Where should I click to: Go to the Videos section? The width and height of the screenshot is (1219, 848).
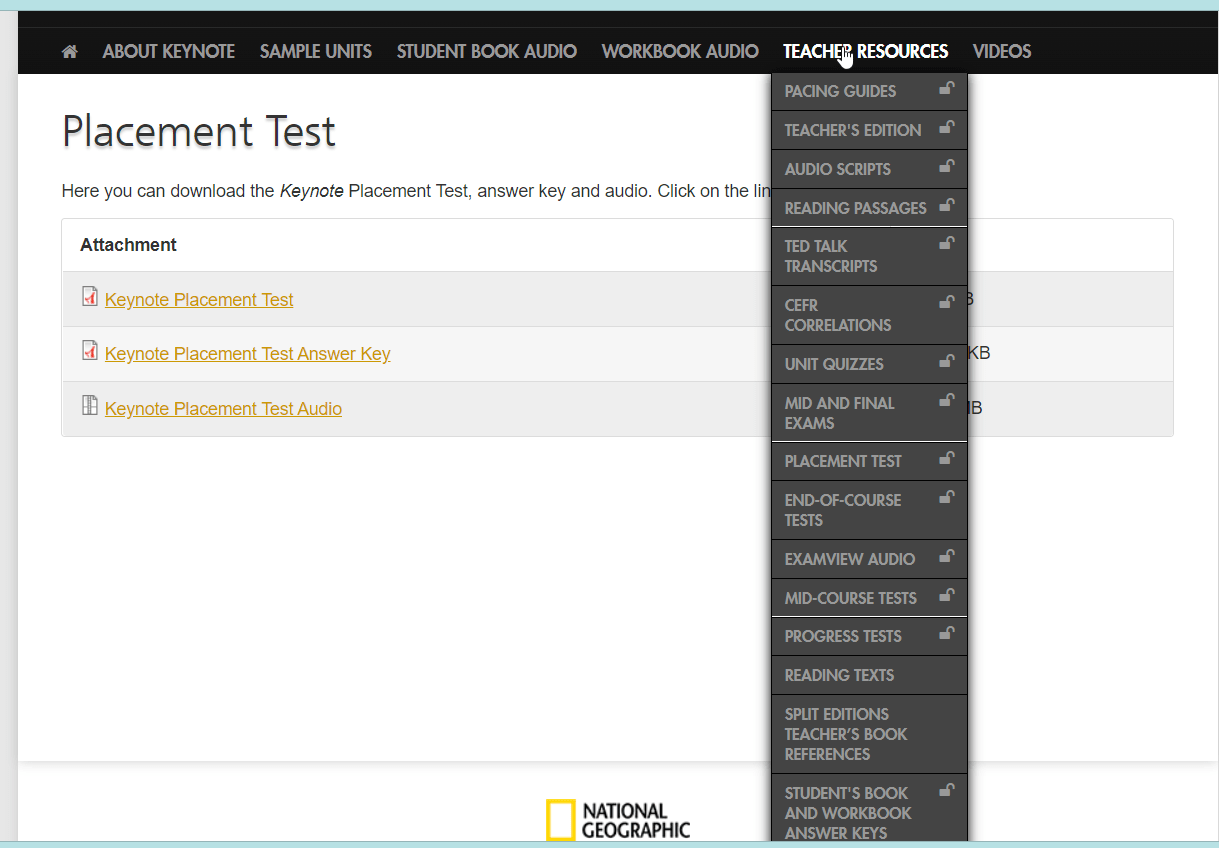[1001, 52]
